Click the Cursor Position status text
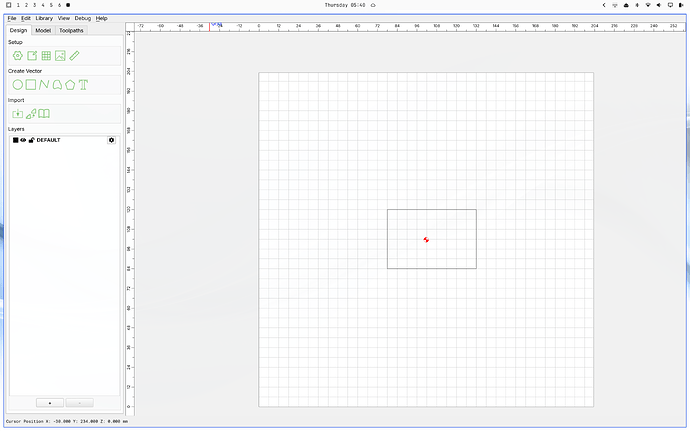The height and width of the screenshot is (431, 690). (x=67, y=421)
